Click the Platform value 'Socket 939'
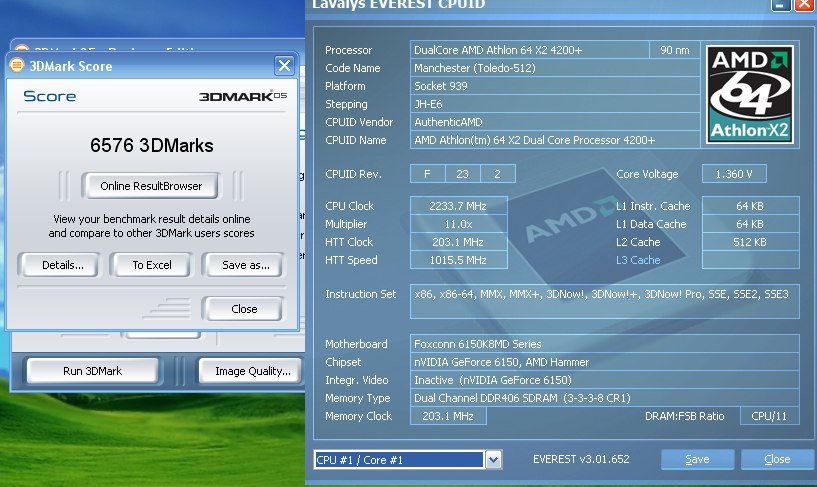817x487 pixels. pos(555,86)
